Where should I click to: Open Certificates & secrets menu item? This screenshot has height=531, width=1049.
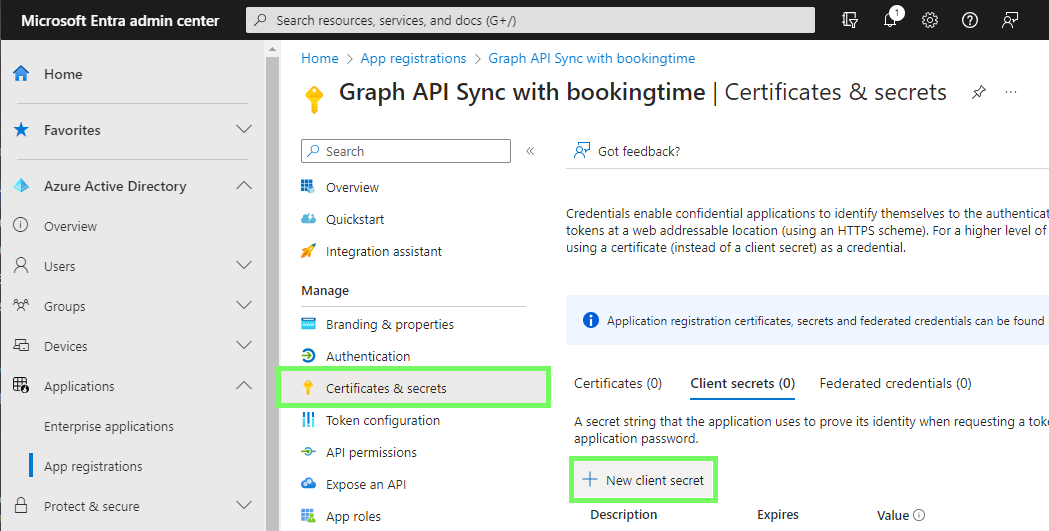click(413, 388)
